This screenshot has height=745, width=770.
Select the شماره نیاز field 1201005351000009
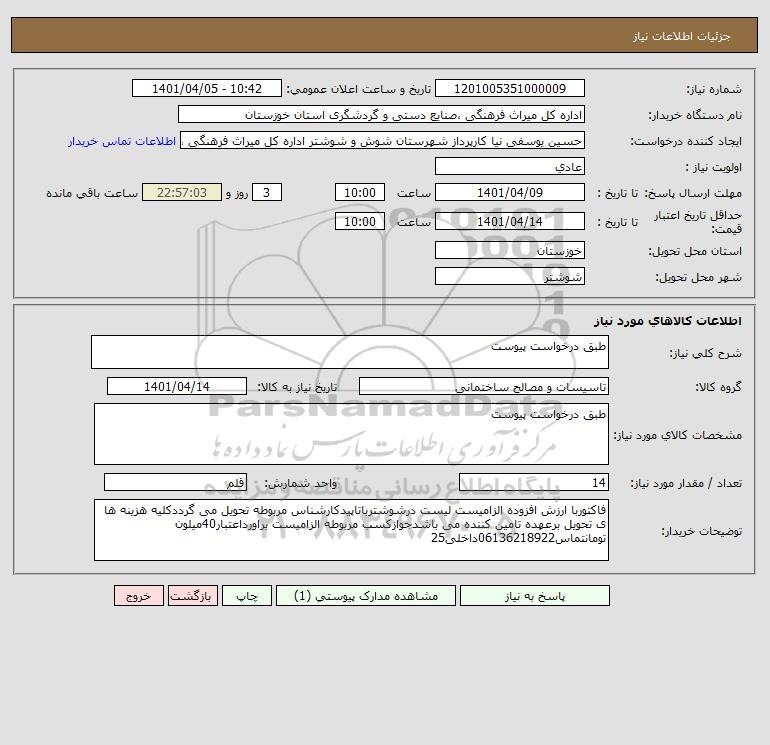point(510,88)
